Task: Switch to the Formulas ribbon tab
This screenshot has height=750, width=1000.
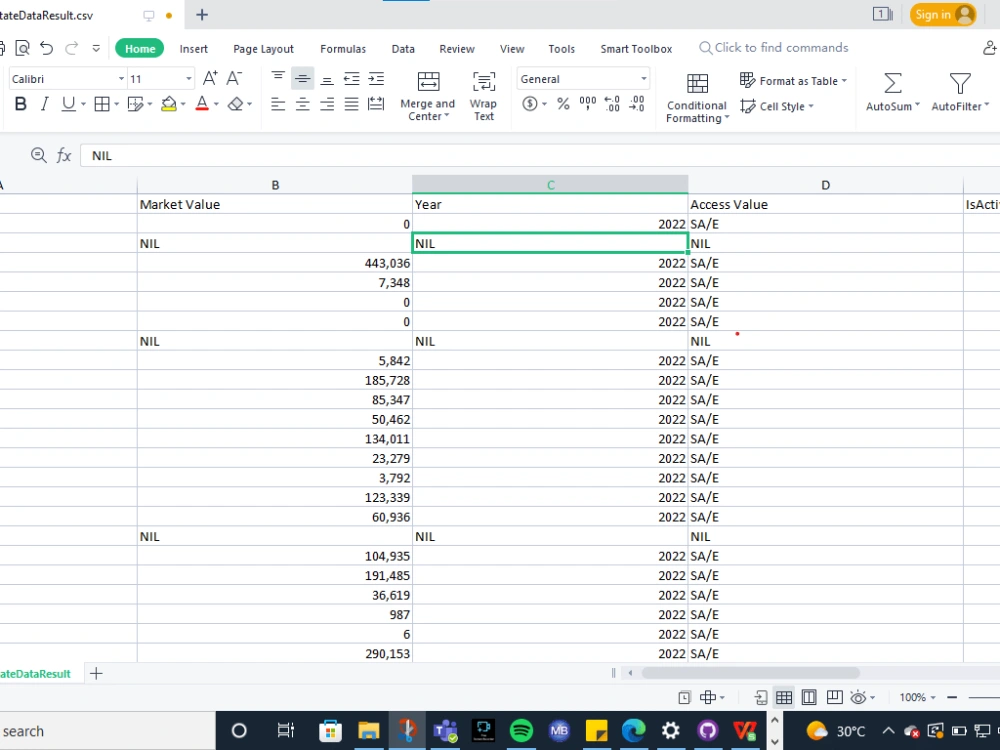Action: point(343,48)
